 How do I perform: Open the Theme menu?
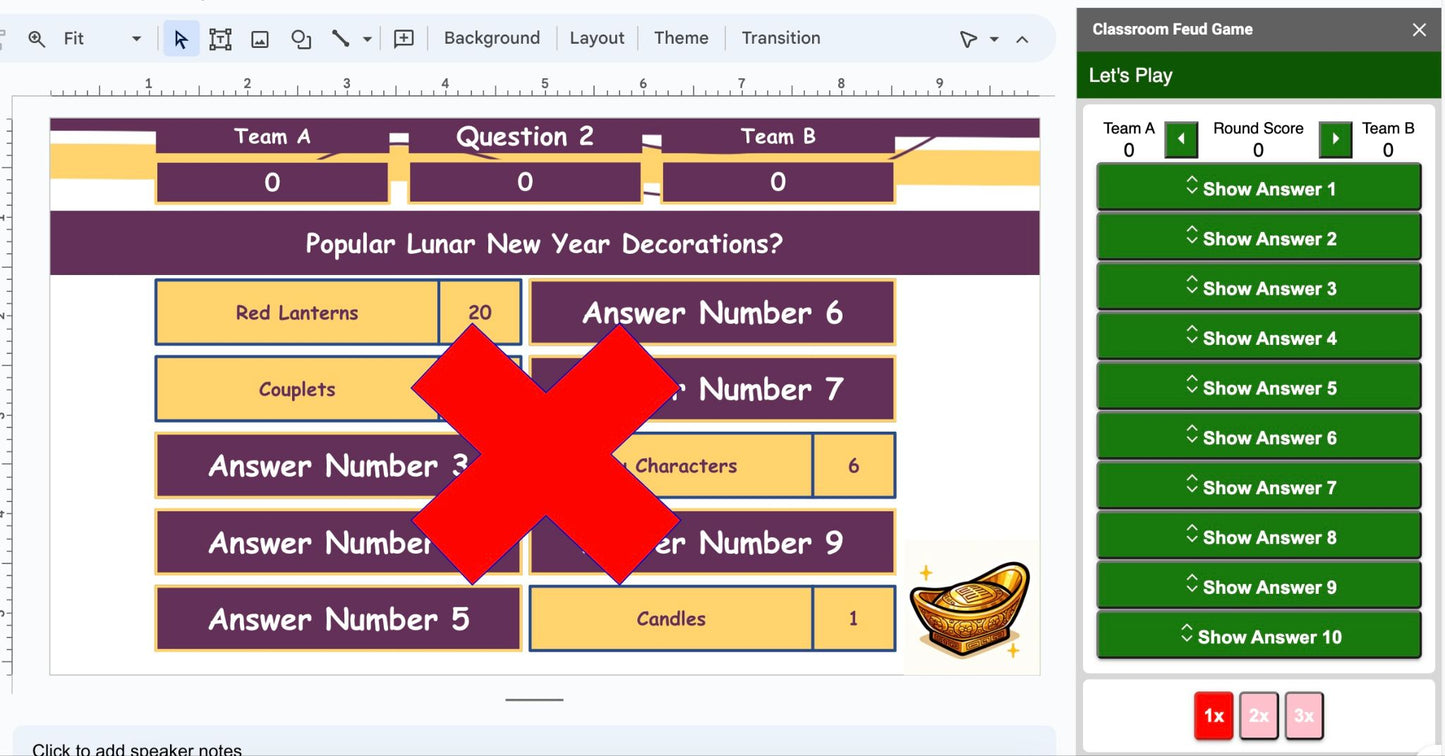point(681,38)
